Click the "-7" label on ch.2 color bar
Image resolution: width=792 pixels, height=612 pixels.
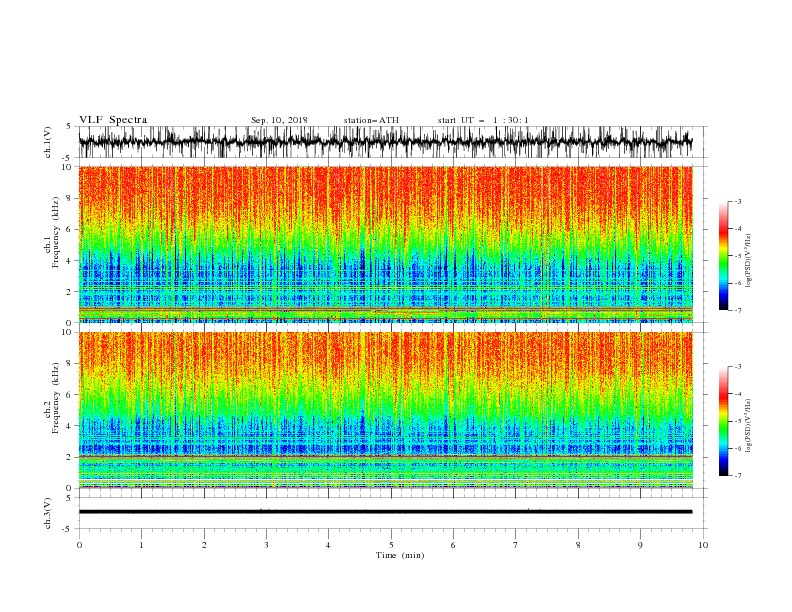point(738,475)
